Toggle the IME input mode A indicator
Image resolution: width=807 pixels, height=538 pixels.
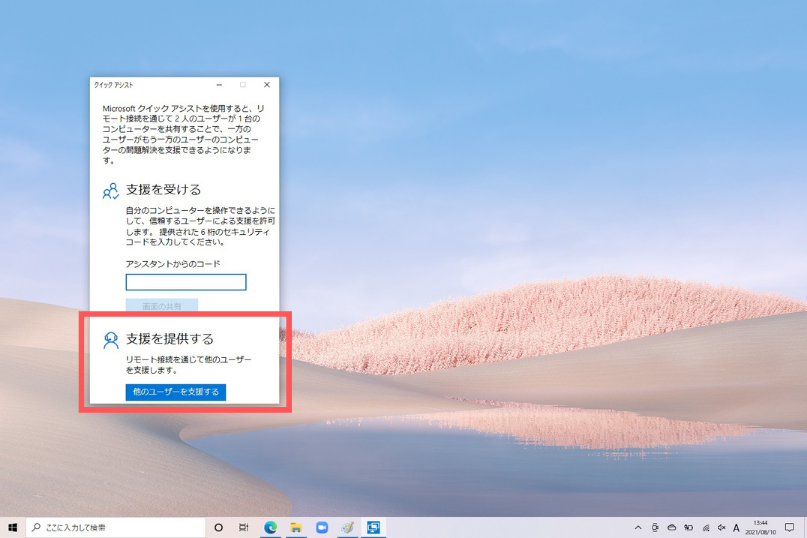click(x=736, y=528)
